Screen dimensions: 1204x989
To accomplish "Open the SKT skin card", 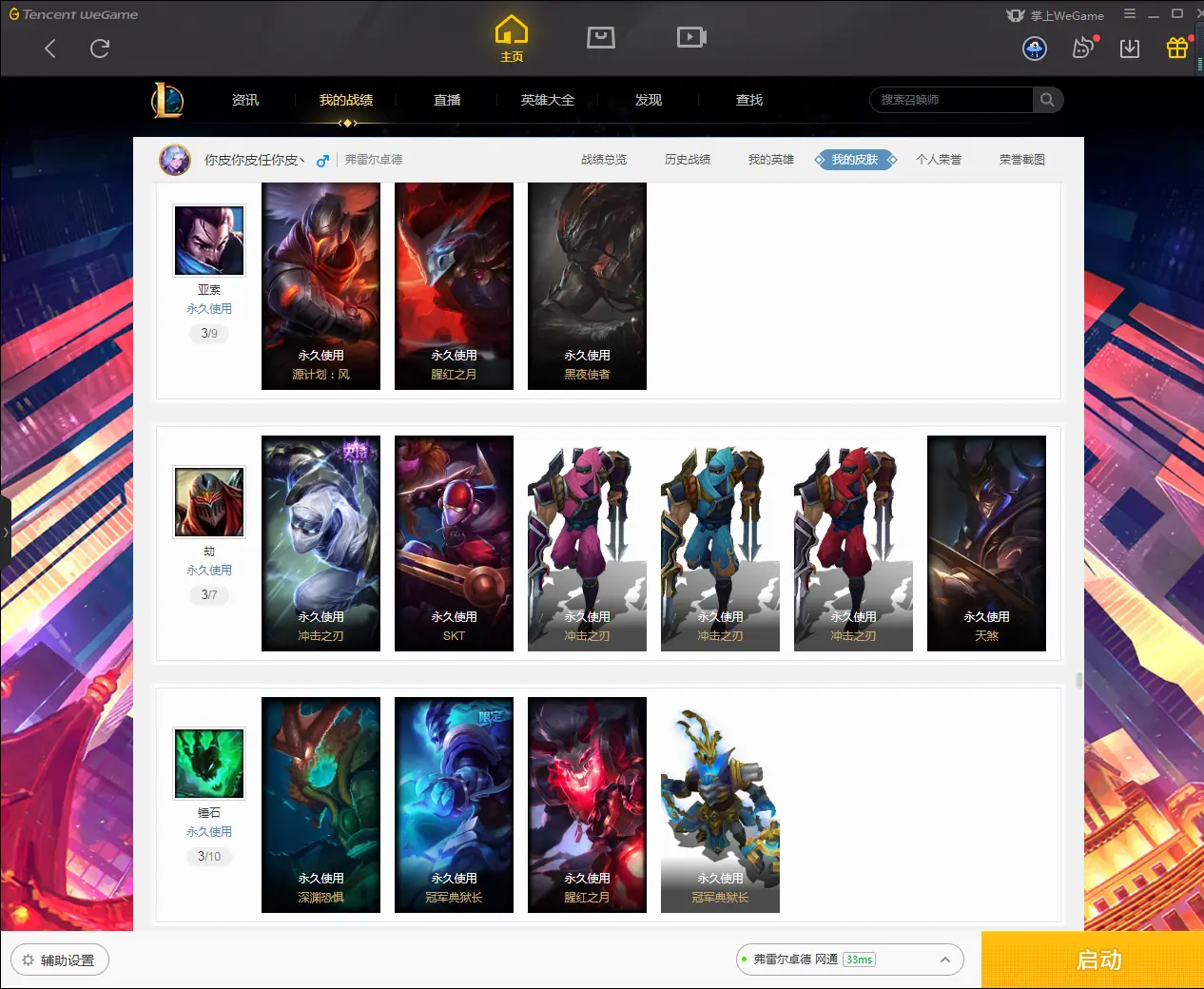I will coord(454,543).
